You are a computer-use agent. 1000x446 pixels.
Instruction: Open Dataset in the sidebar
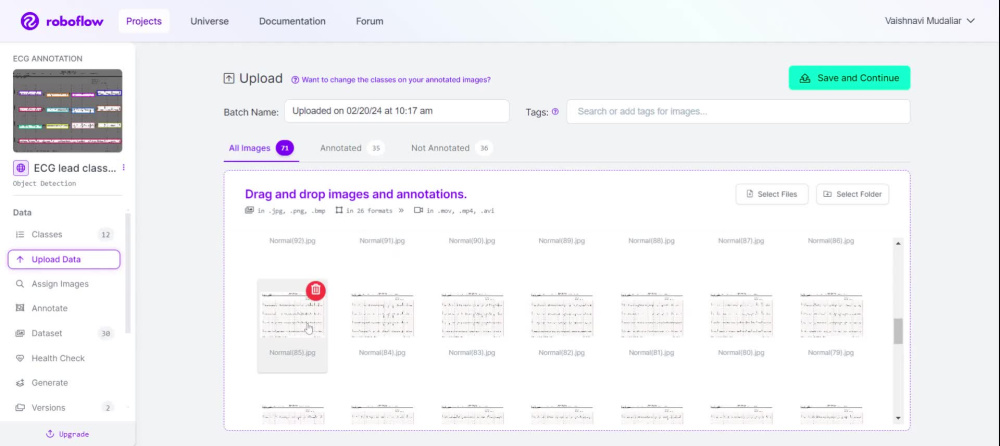(x=64, y=333)
